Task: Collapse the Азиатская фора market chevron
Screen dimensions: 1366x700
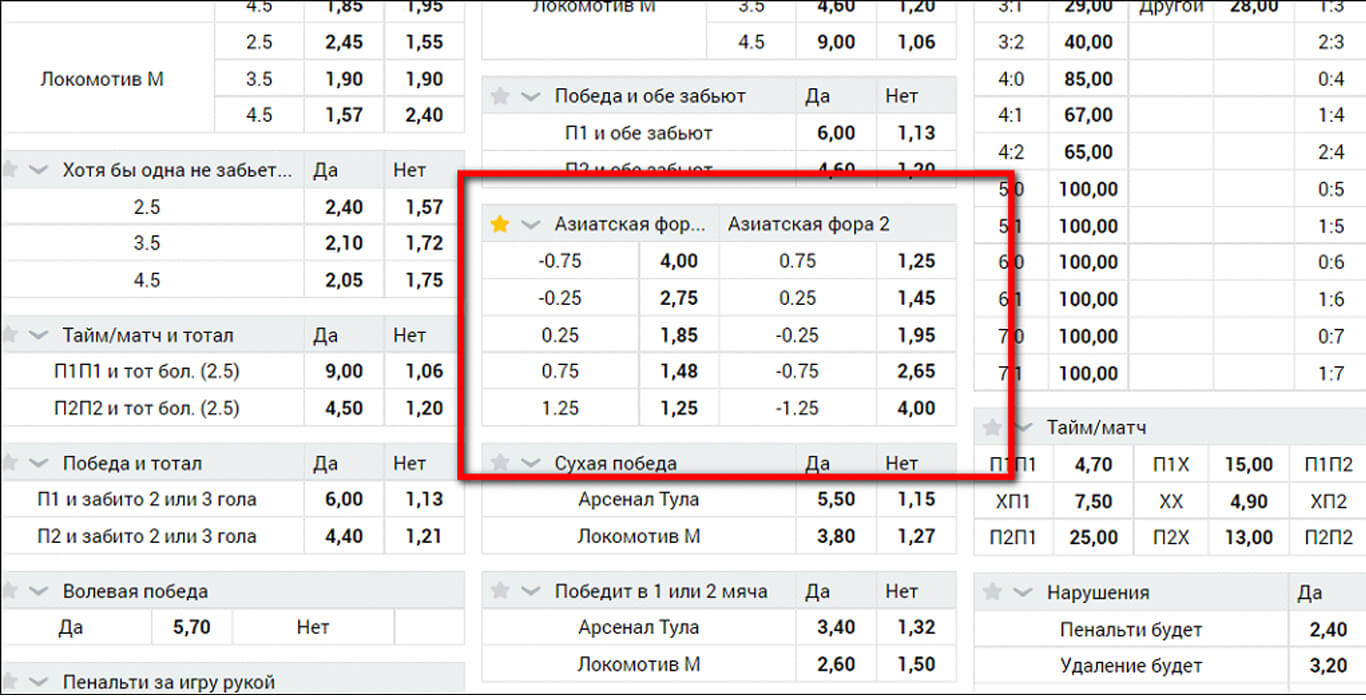Action: [531, 225]
